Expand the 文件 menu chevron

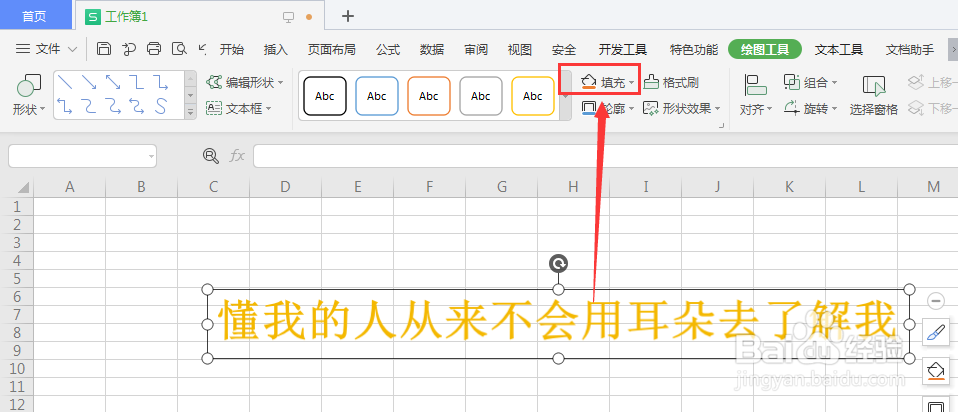point(73,50)
